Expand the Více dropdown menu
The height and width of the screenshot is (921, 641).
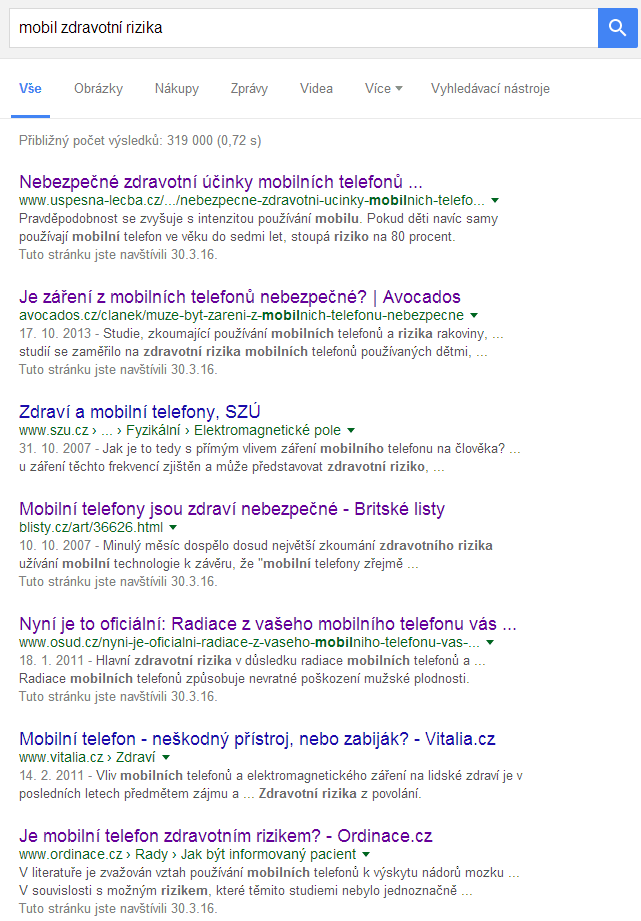click(383, 89)
